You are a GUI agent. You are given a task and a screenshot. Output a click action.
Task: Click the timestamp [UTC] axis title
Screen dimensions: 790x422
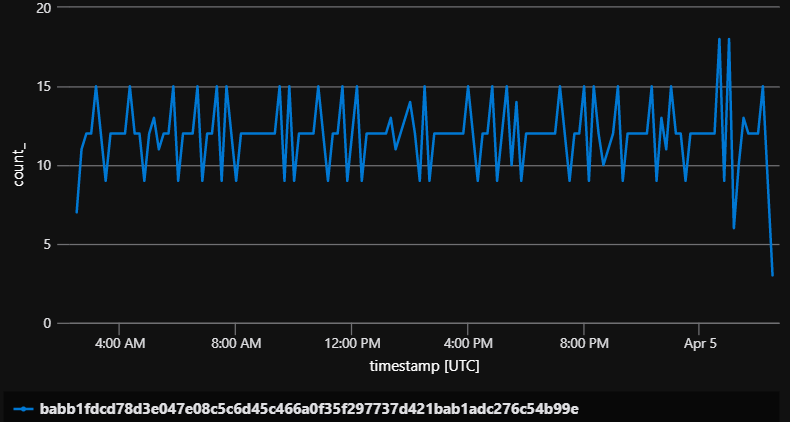pyautogui.click(x=424, y=366)
